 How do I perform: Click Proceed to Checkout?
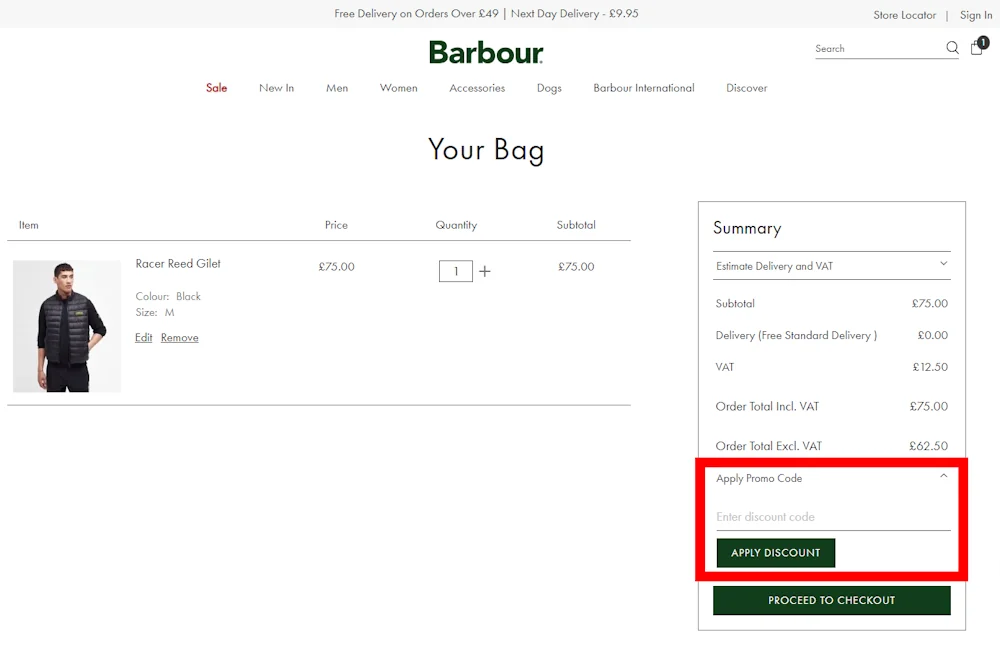pos(832,600)
